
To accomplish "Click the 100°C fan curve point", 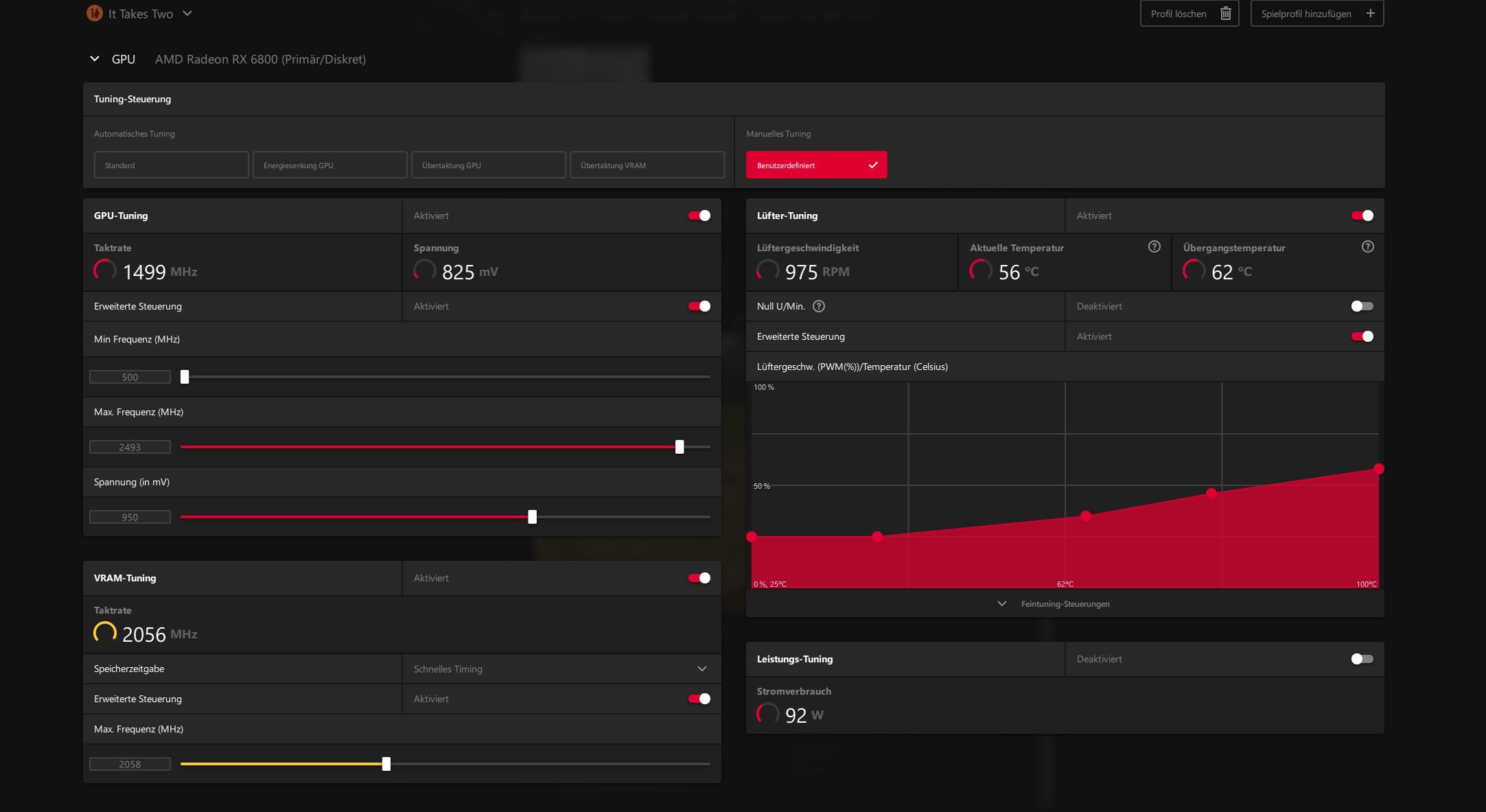I will 1378,469.
